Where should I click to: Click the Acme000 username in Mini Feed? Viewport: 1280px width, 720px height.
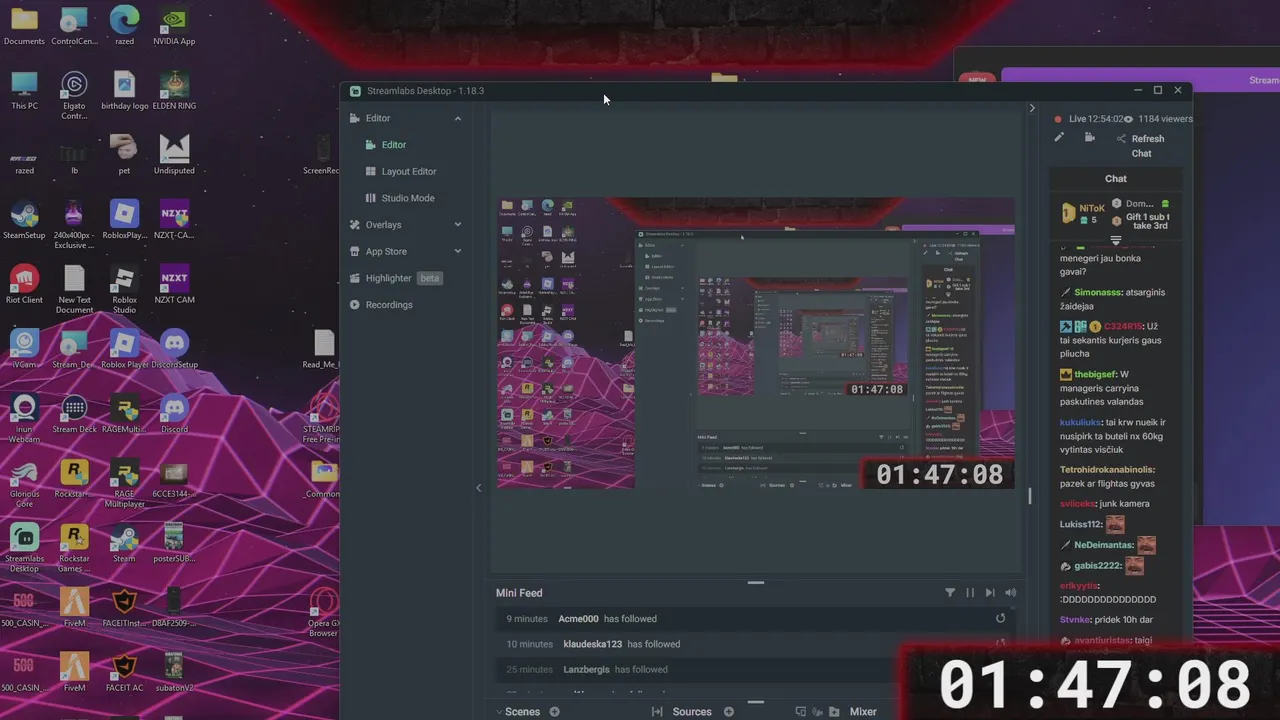(x=578, y=619)
